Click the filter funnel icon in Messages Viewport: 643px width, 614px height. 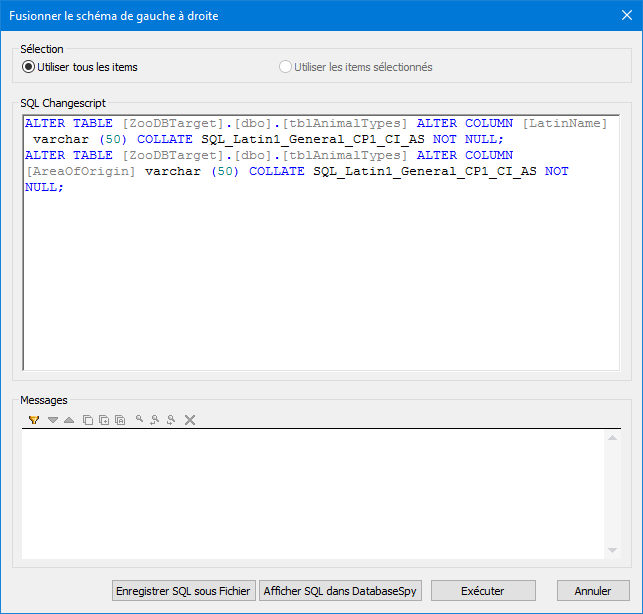coord(34,420)
